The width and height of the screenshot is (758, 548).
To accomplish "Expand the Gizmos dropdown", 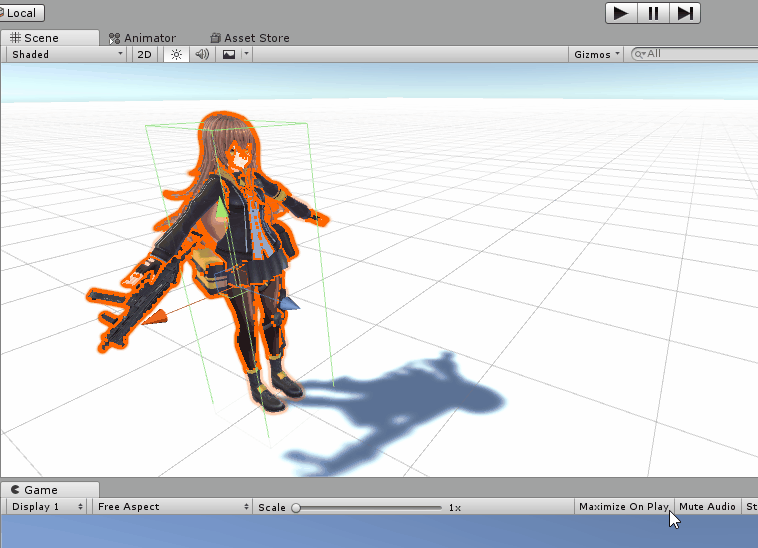I will click(x=597, y=54).
